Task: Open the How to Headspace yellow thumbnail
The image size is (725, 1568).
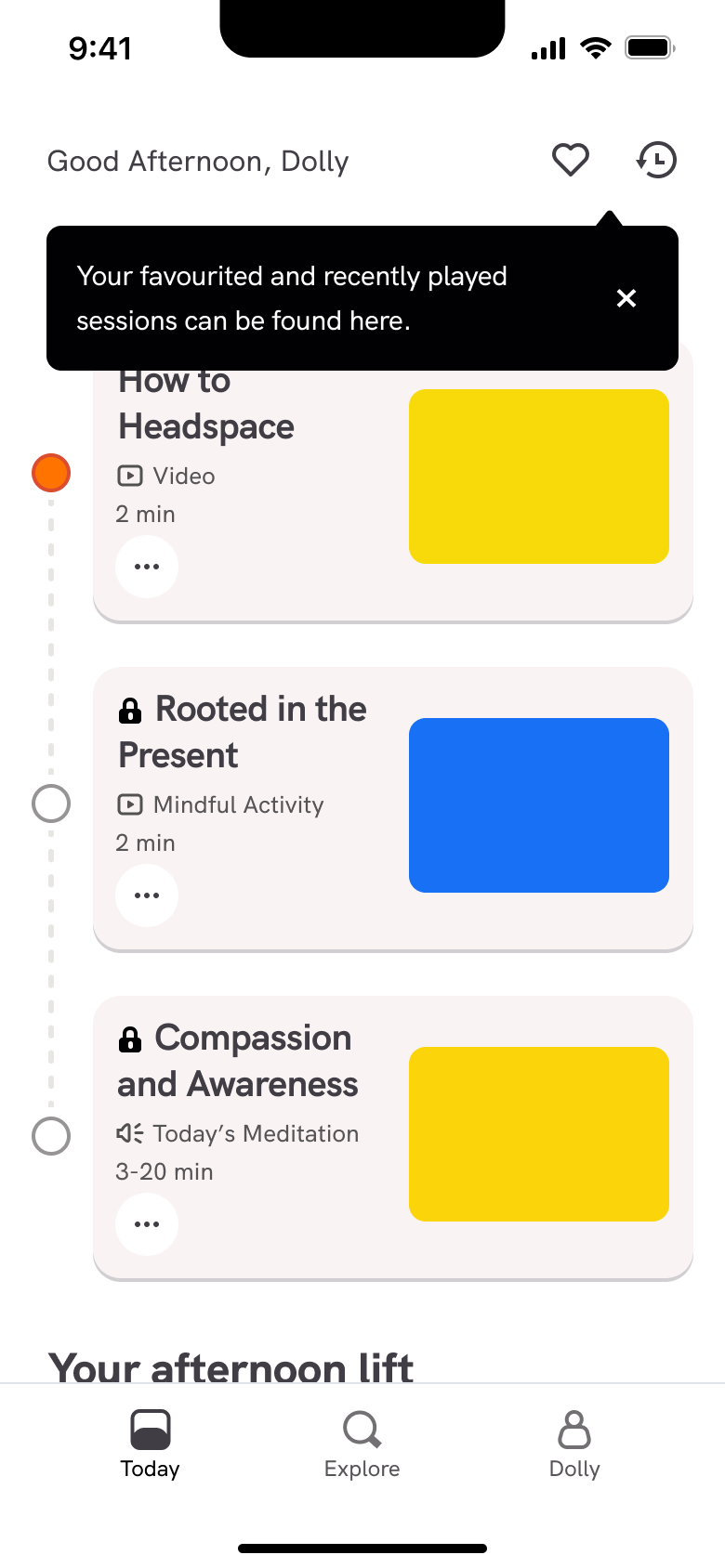Action: (x=539, y=477)
